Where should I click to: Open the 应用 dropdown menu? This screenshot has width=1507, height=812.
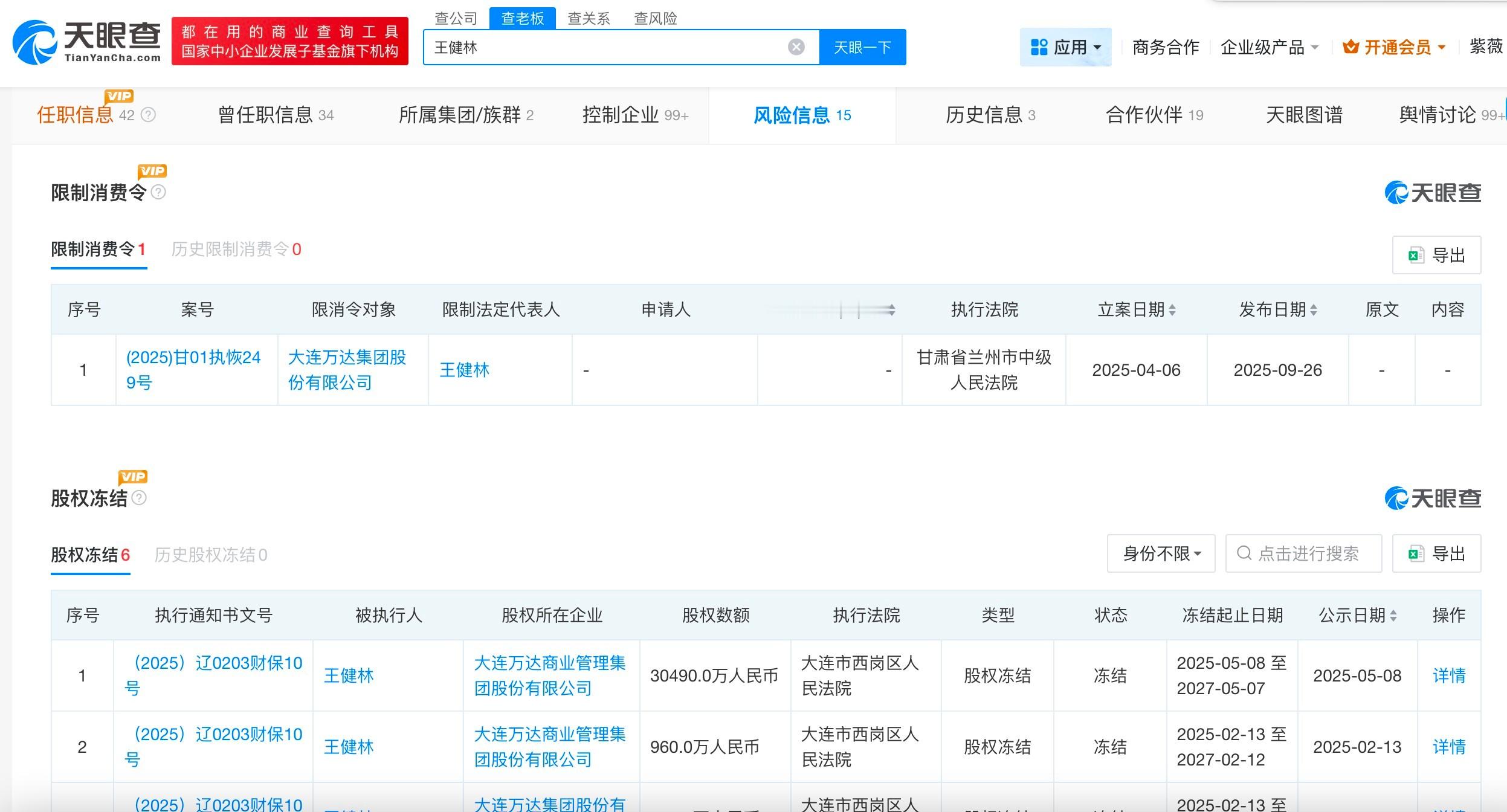tap(1066, 47)
